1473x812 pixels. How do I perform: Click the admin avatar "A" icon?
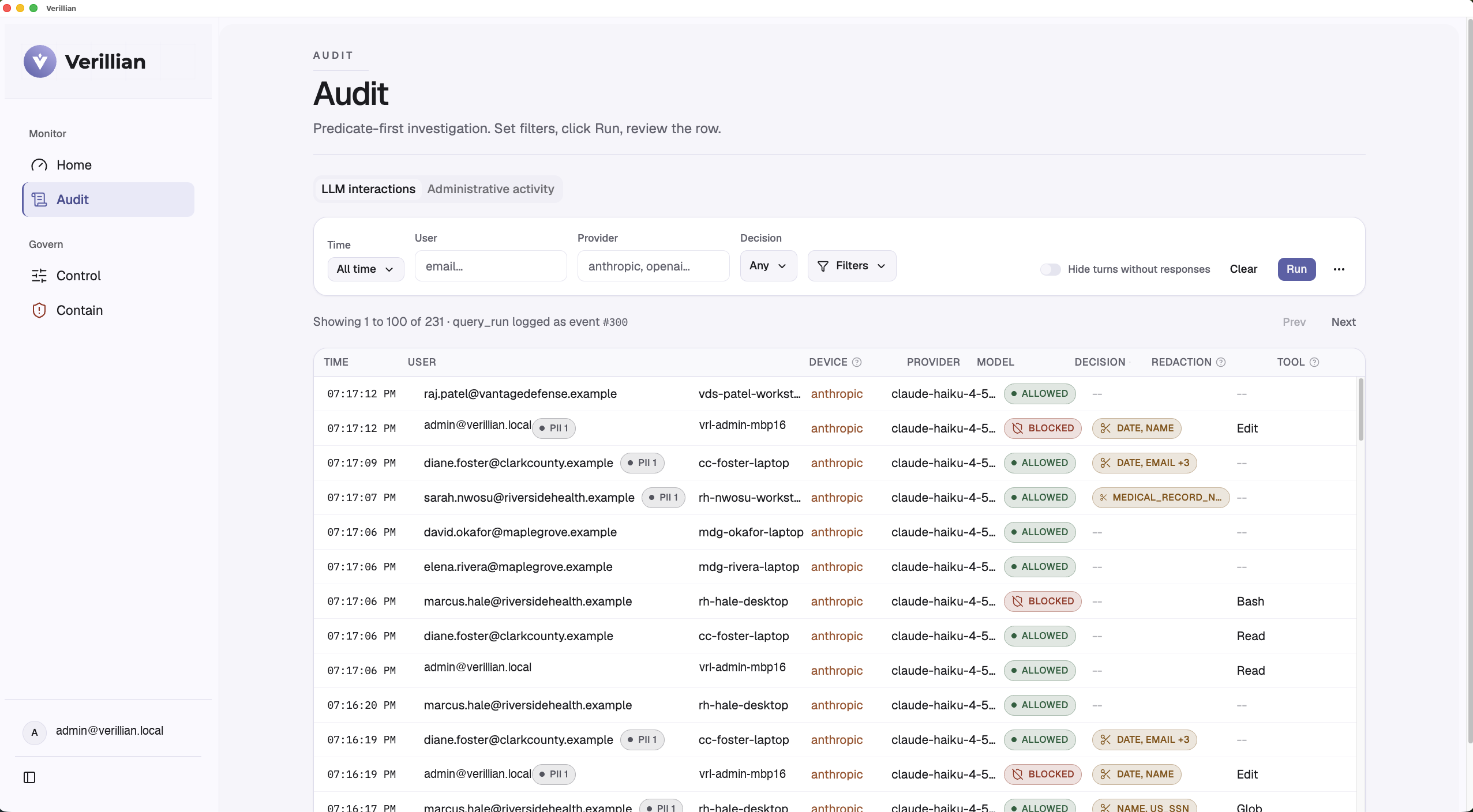pyautogui.click(x=35, y=732)
